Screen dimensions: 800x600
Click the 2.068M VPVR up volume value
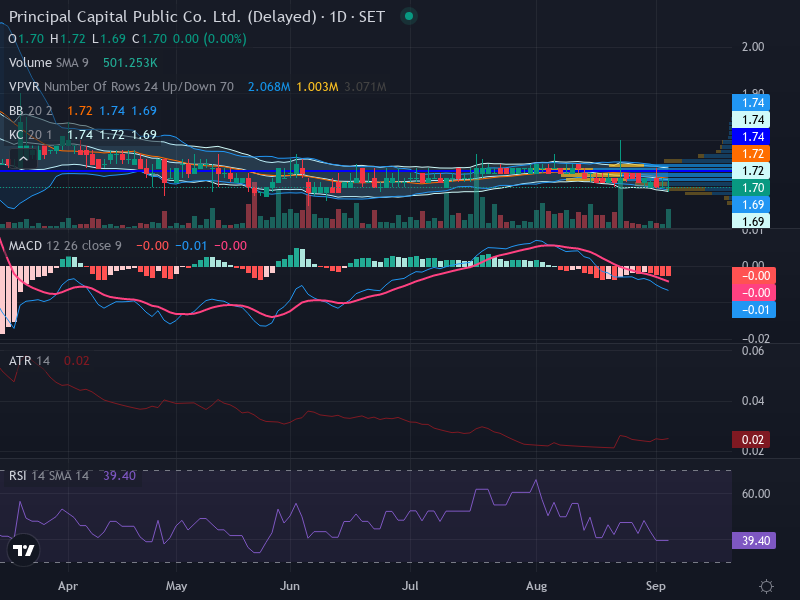click(x=269, y=87)
